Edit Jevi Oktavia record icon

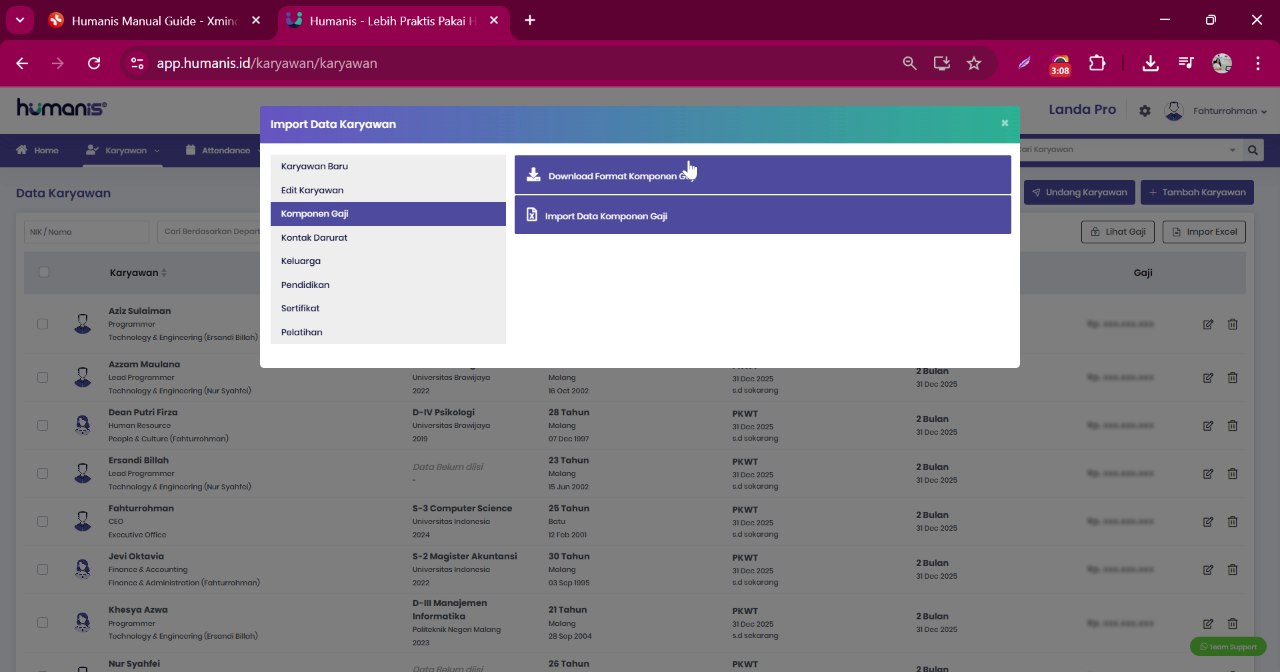[1208, 569]
